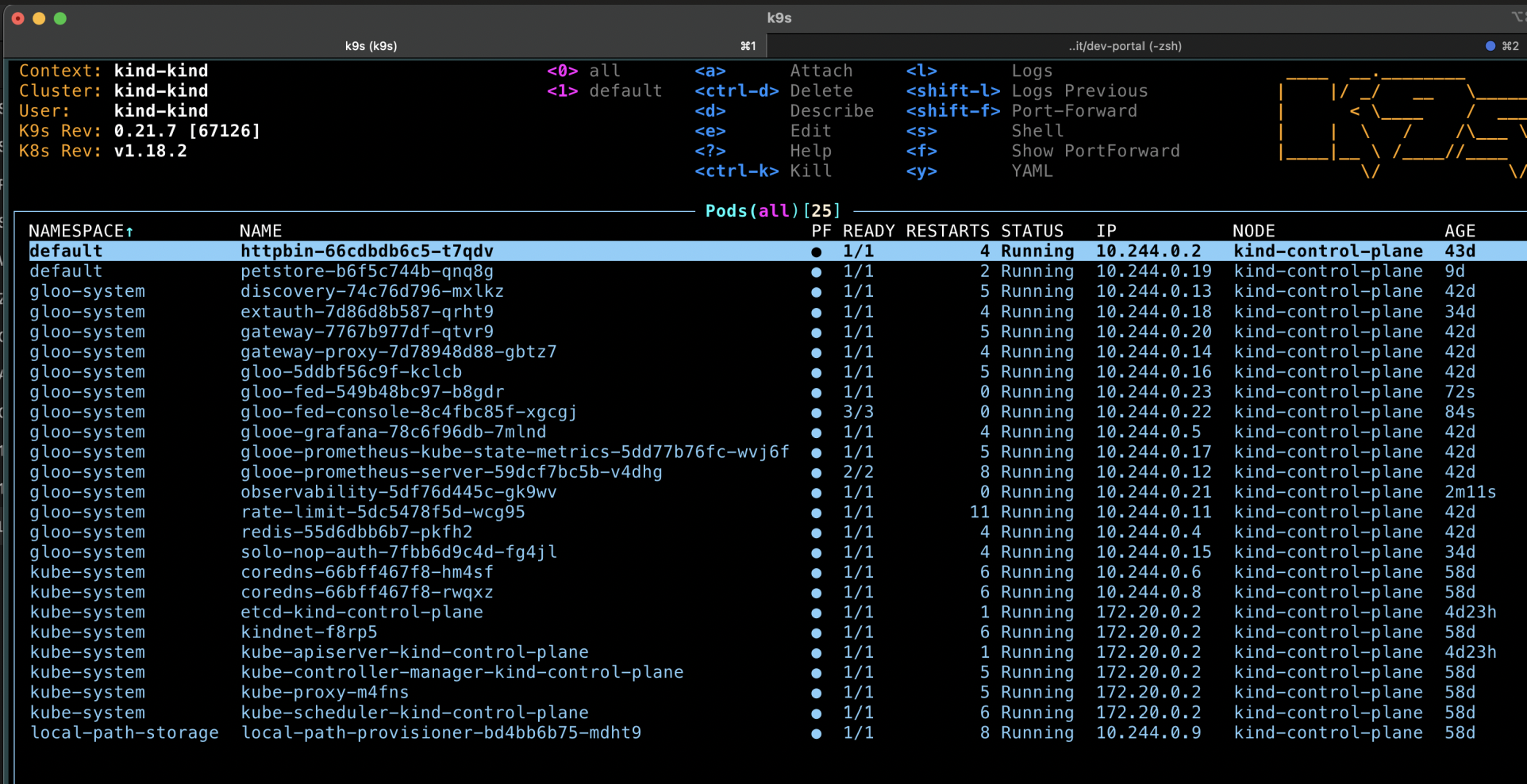Viewport: 1527px width, 784px height.
Task: Click the NAME column header
Action: coord(260,231)
